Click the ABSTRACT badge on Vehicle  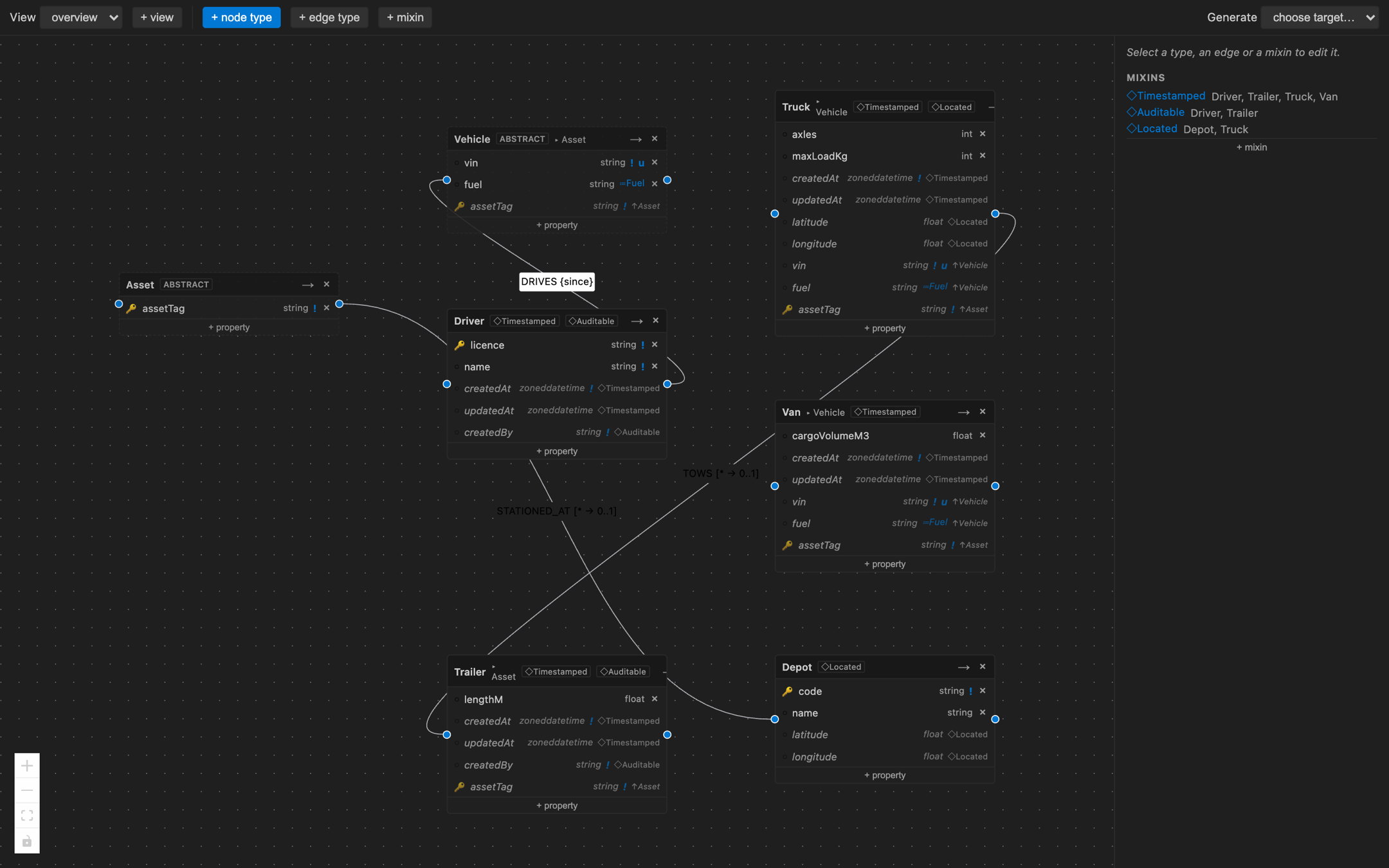pos(522,139)
